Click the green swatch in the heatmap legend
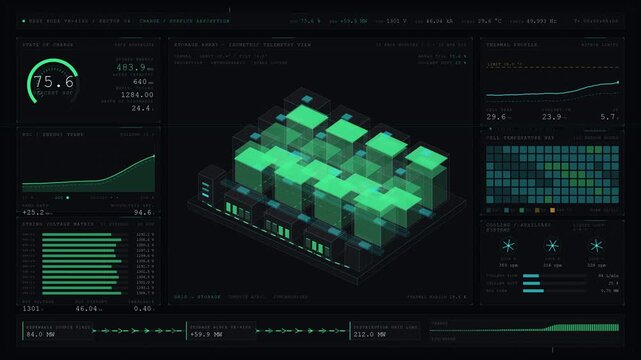Image resolution: width=641 pixels, height=360 pixels. [522, 210]
